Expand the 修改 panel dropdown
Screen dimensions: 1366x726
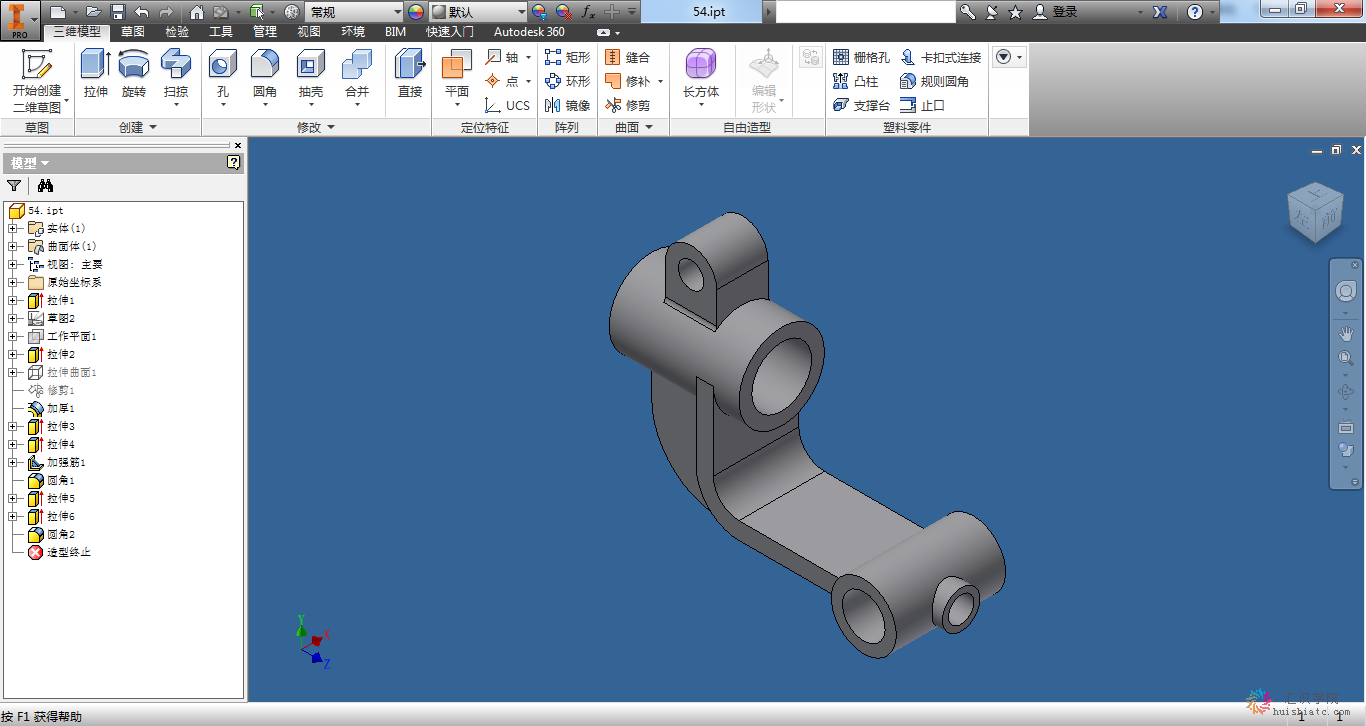[316, 127]
